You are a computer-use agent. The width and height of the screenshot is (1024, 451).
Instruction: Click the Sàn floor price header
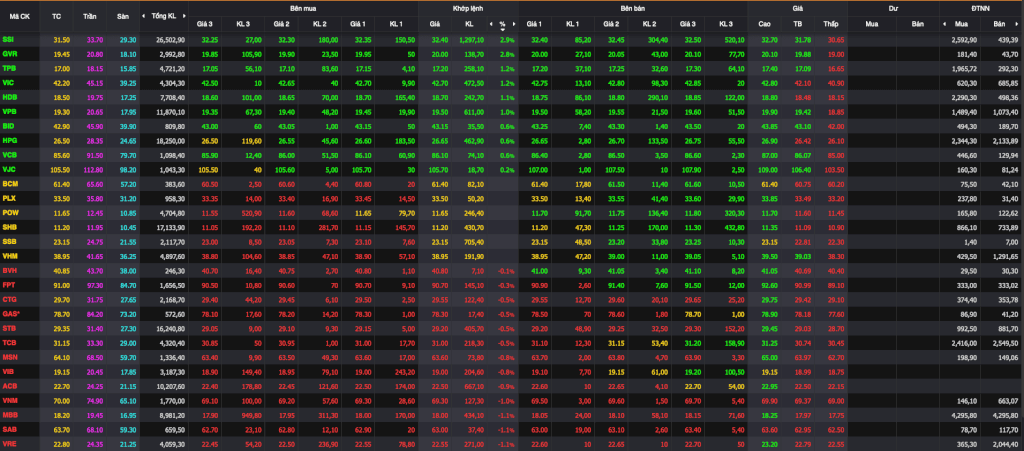[122, 15]
